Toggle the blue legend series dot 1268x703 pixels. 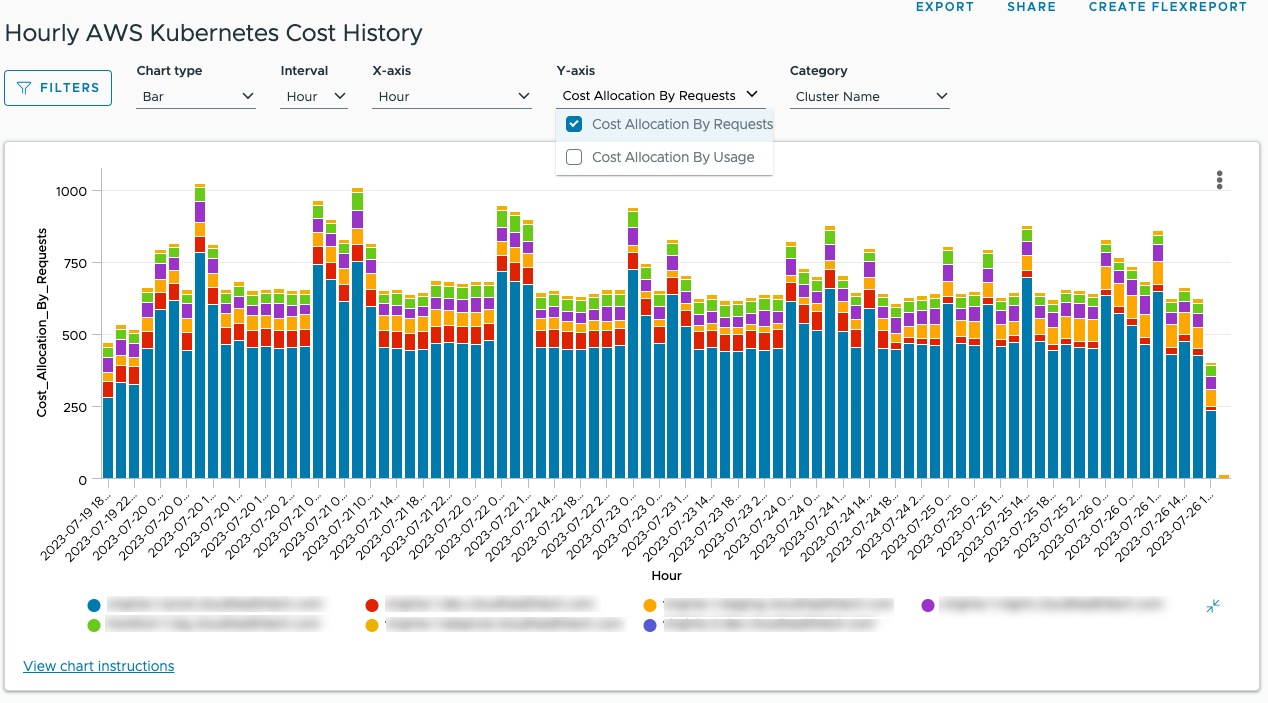94,605
